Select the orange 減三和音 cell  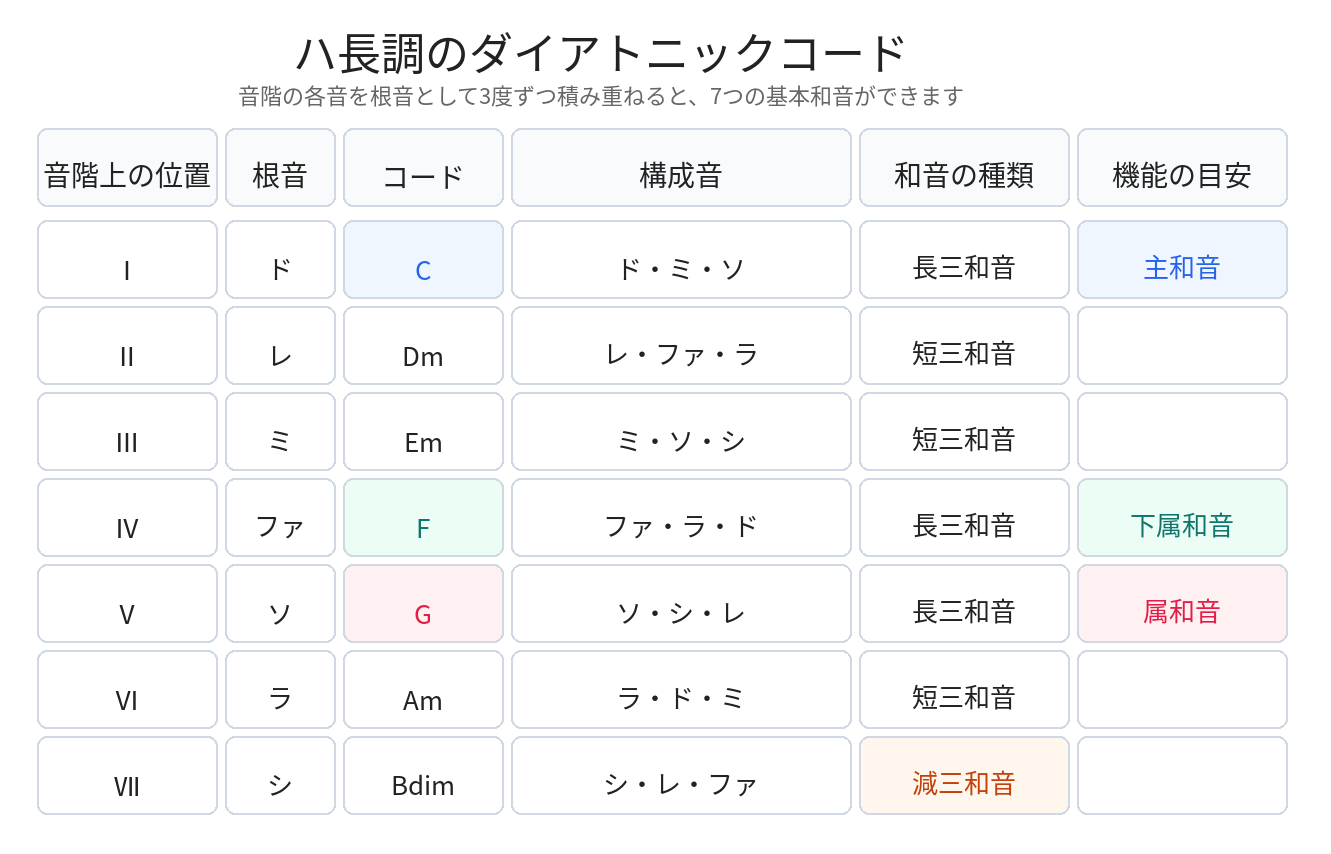point(964,776)
